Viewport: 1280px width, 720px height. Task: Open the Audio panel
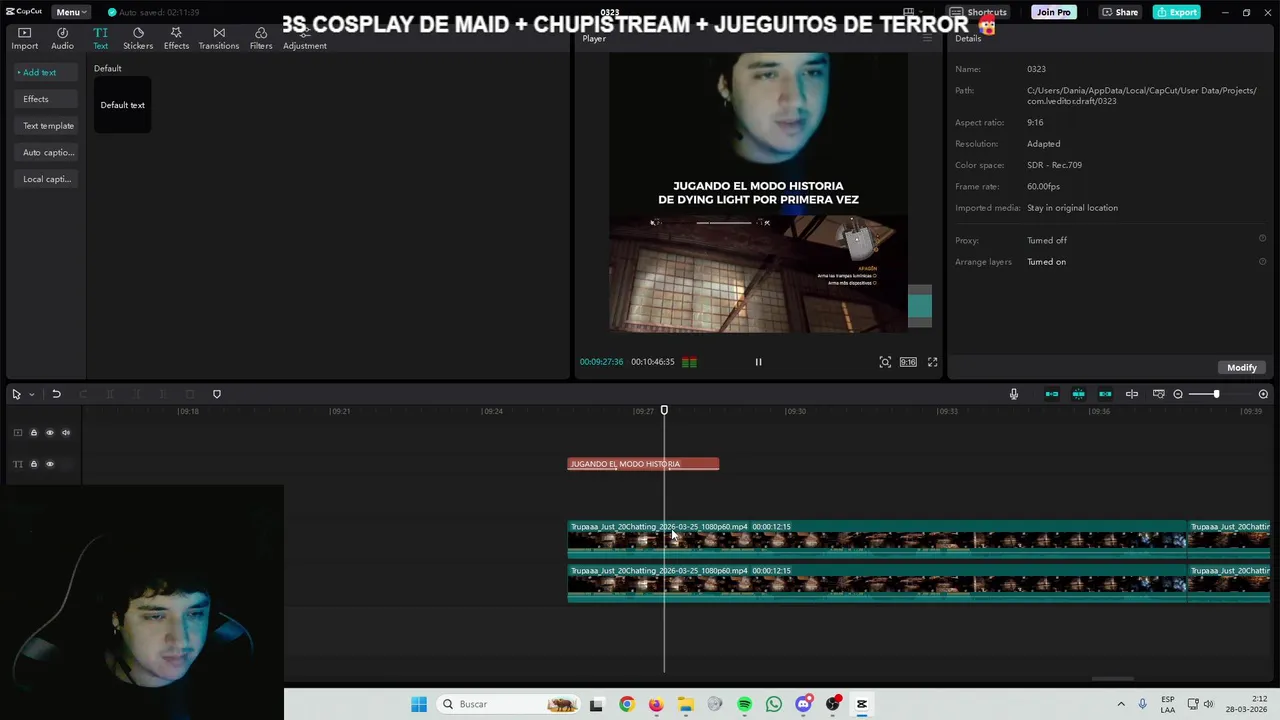click(x=62, y=38)
